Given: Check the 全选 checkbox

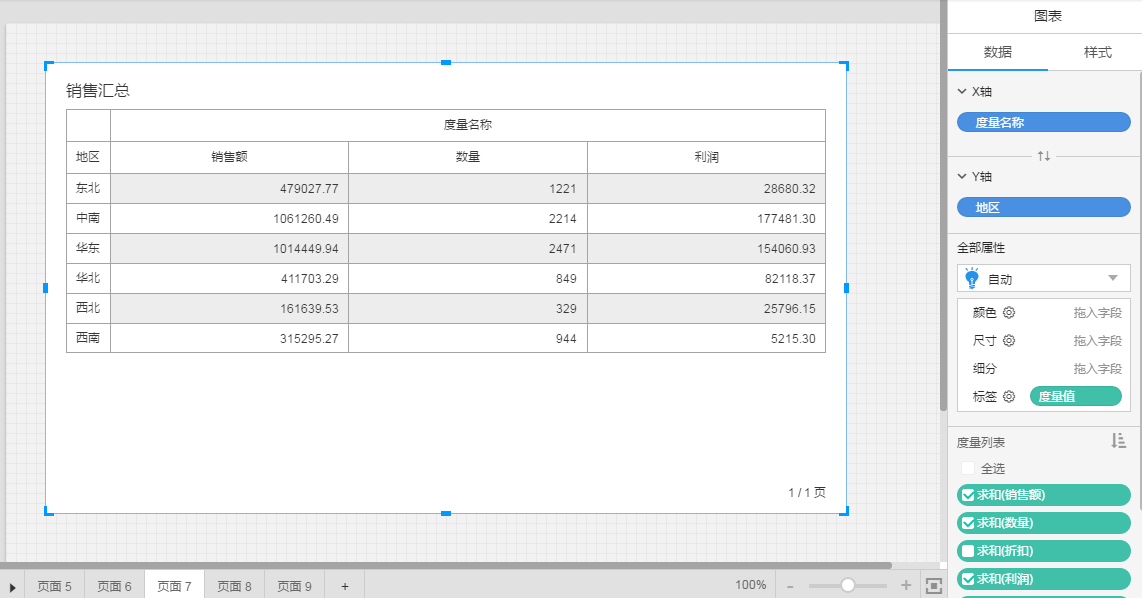Looking at the screenshot, I should (x=967, y=468).
